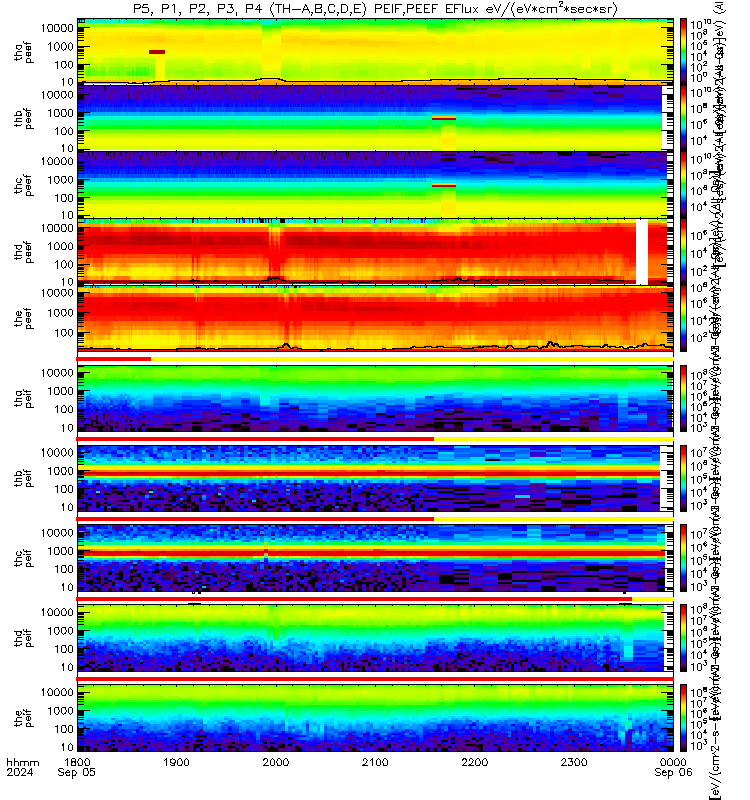The height and width of the screenshot is (800, 750).
Task: Select the tha peif color bar
Action: click(683, 398)
